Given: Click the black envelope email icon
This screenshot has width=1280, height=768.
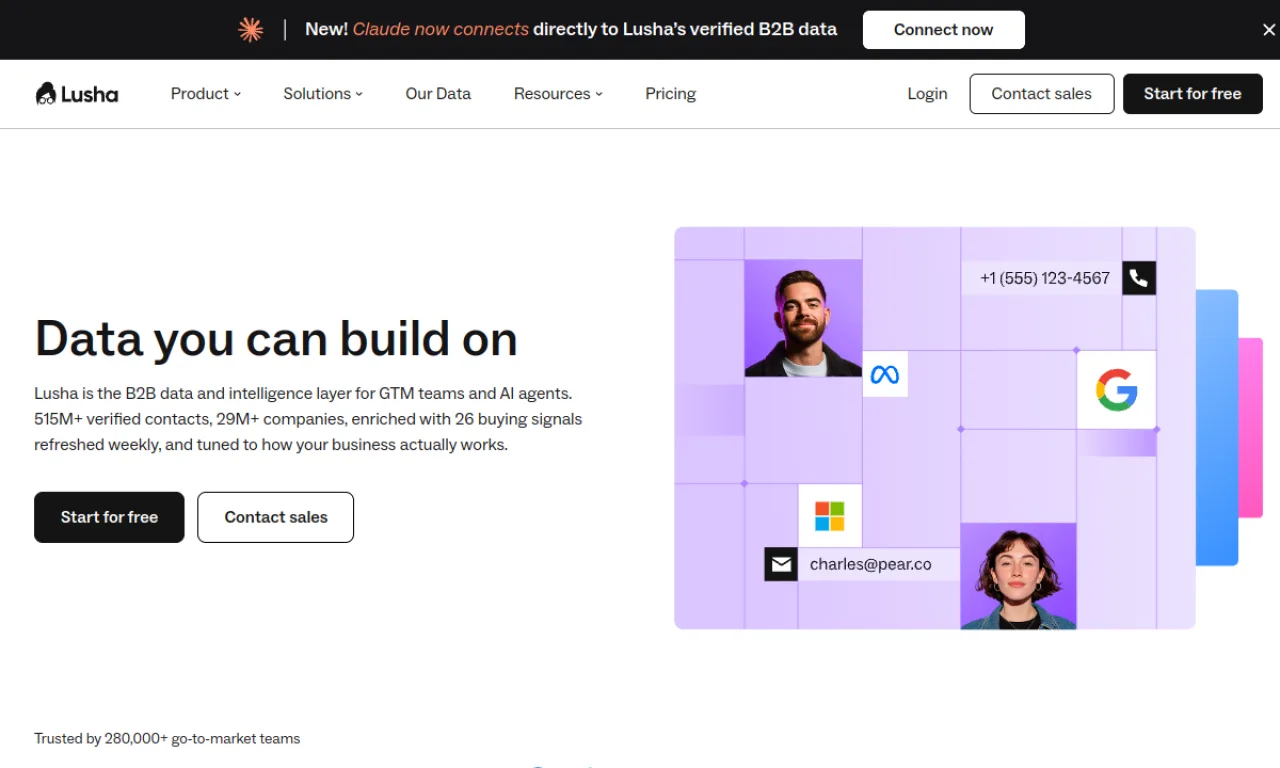Looking at the screenshot, I should pos(781,564).
